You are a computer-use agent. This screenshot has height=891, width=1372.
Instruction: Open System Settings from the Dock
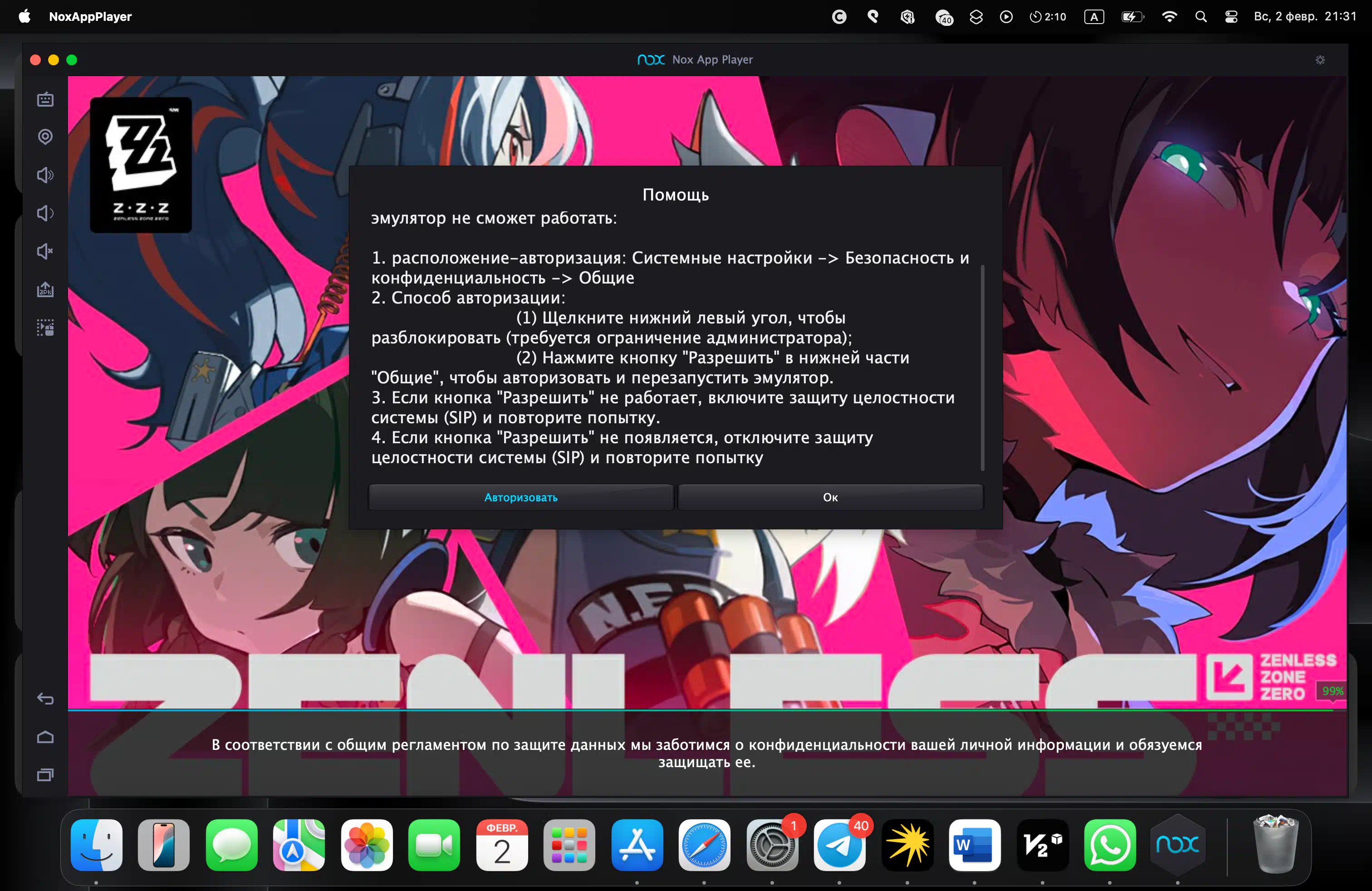point(772,844)
